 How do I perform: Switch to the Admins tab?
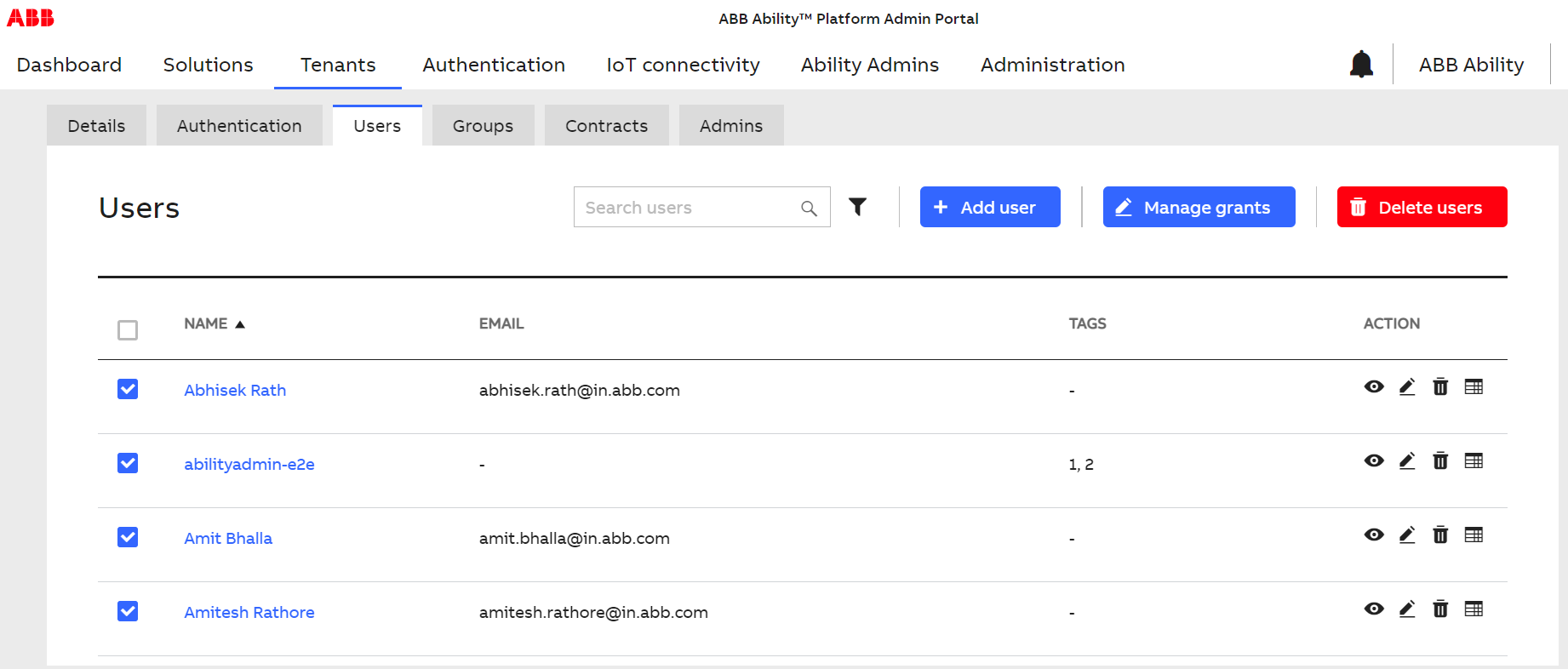click(731, 125)
